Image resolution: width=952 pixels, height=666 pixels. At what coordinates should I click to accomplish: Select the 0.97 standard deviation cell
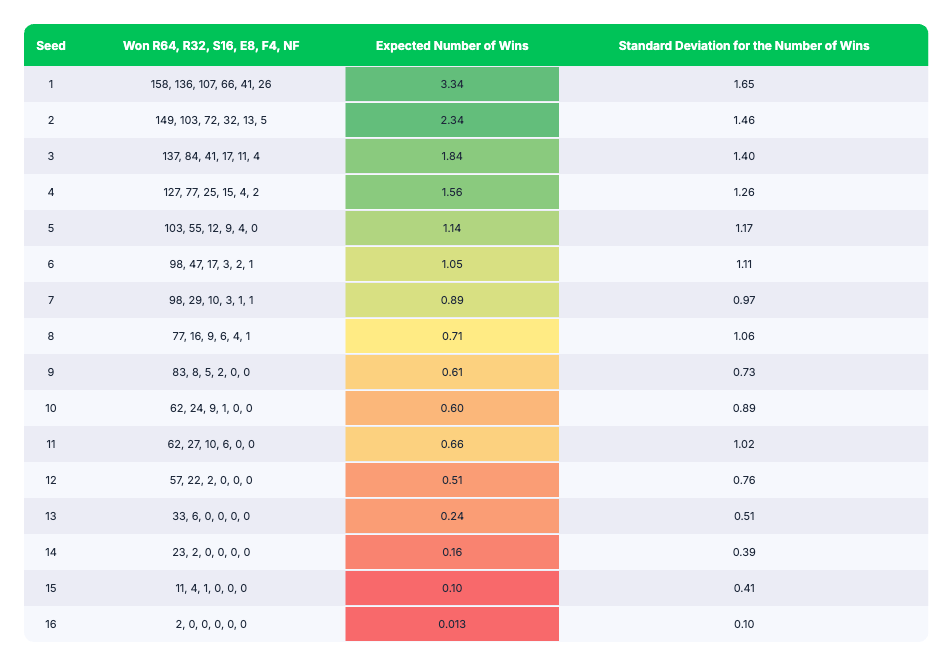(743, 300)
